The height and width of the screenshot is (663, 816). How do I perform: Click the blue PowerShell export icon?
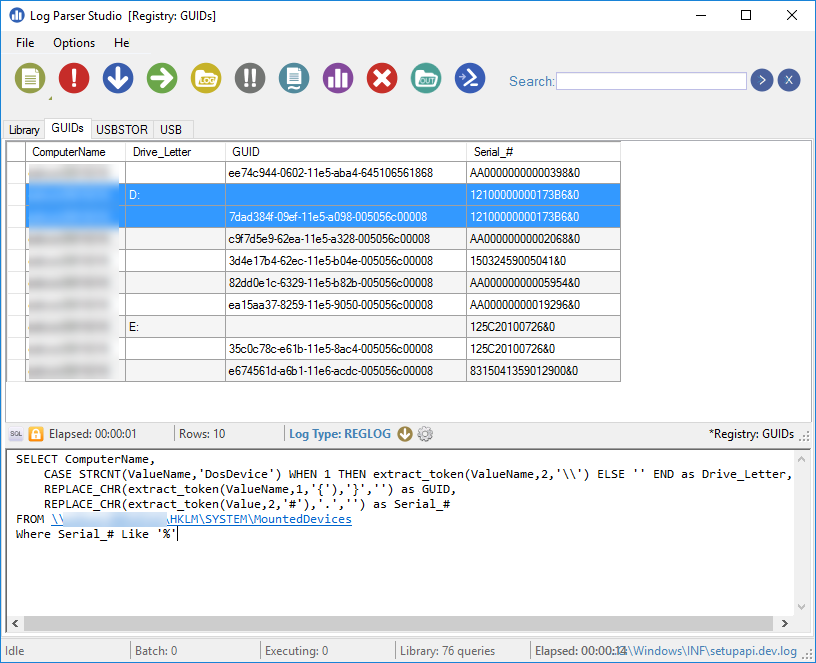[470, 77]
